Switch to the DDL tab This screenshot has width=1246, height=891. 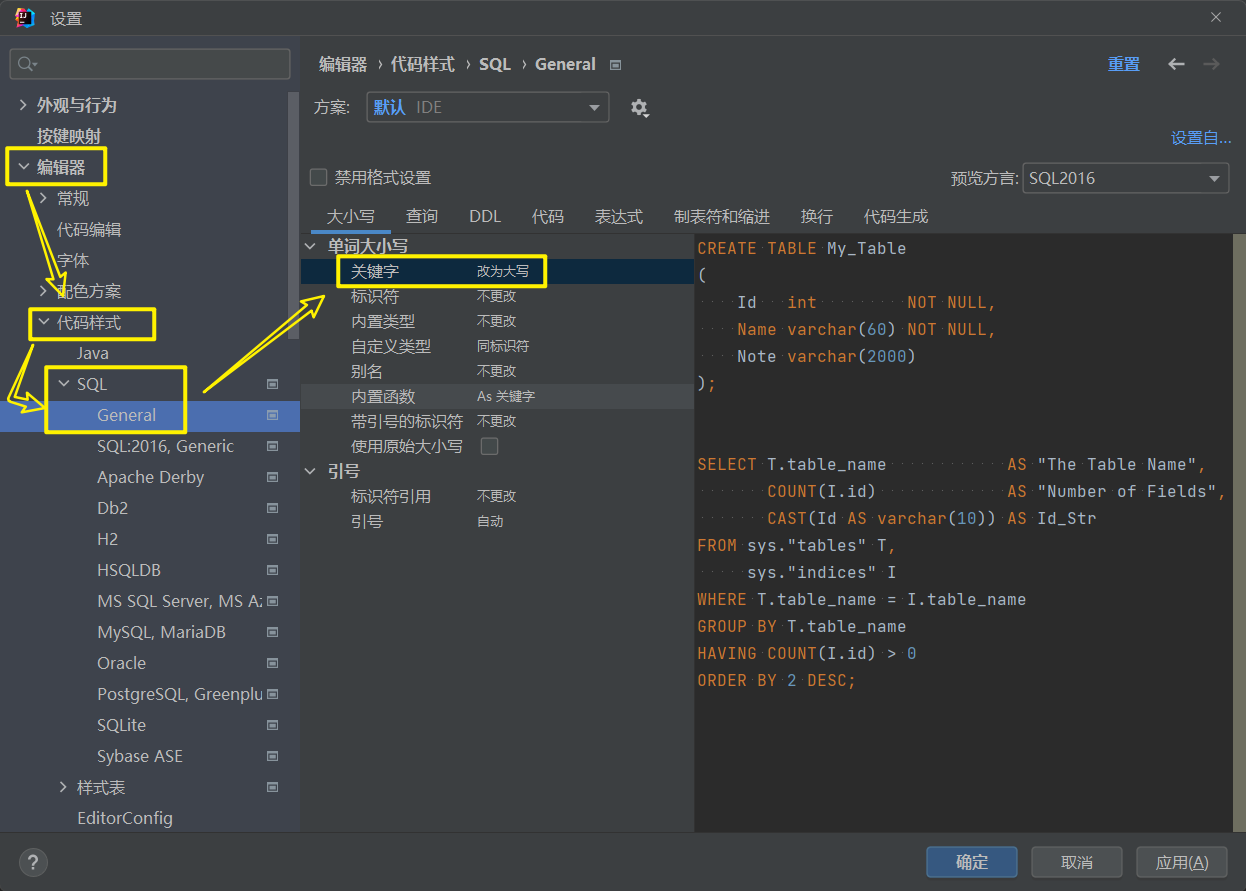(x=485, y=216)
